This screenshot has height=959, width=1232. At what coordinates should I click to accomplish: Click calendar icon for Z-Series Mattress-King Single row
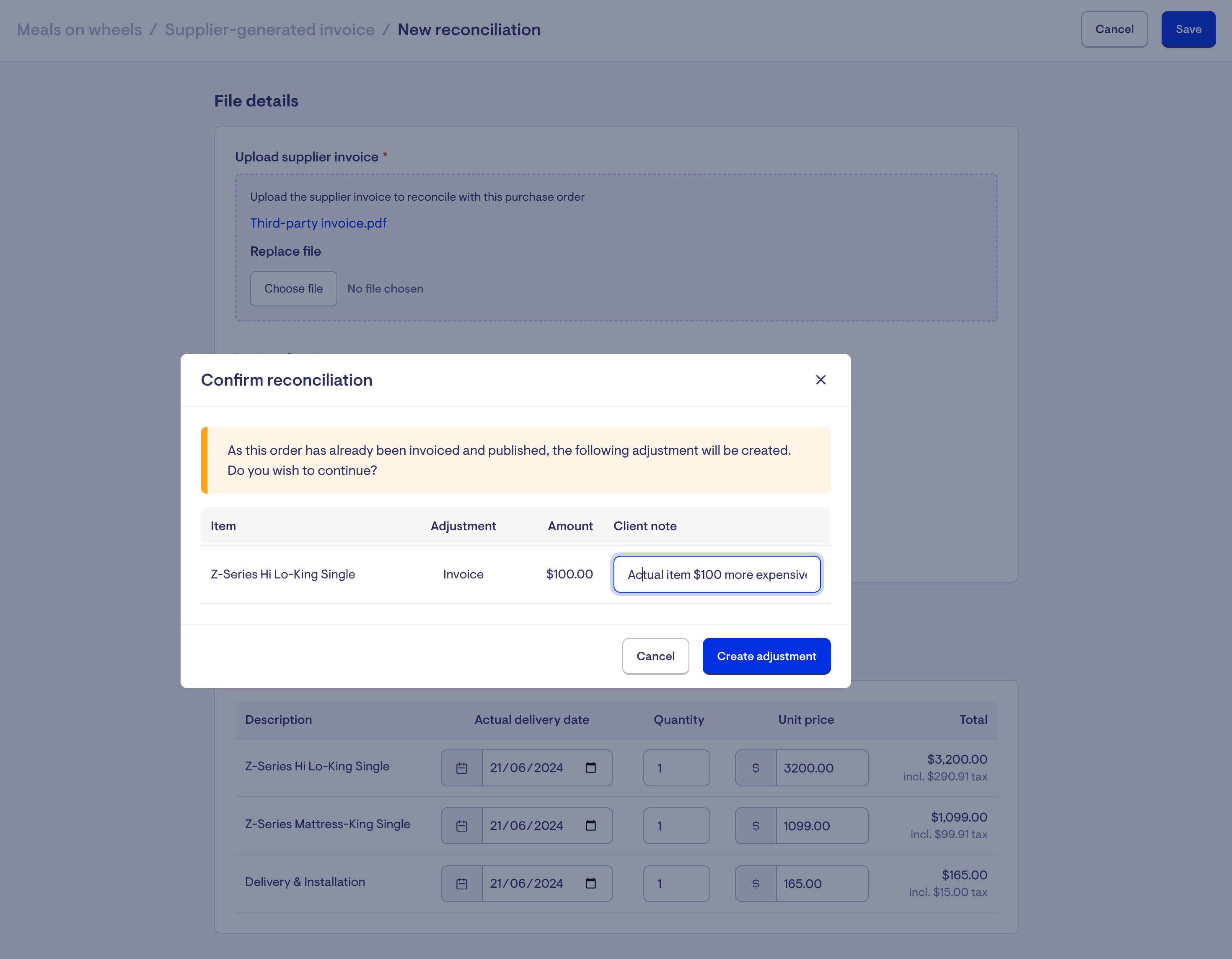tap(461, 826)
